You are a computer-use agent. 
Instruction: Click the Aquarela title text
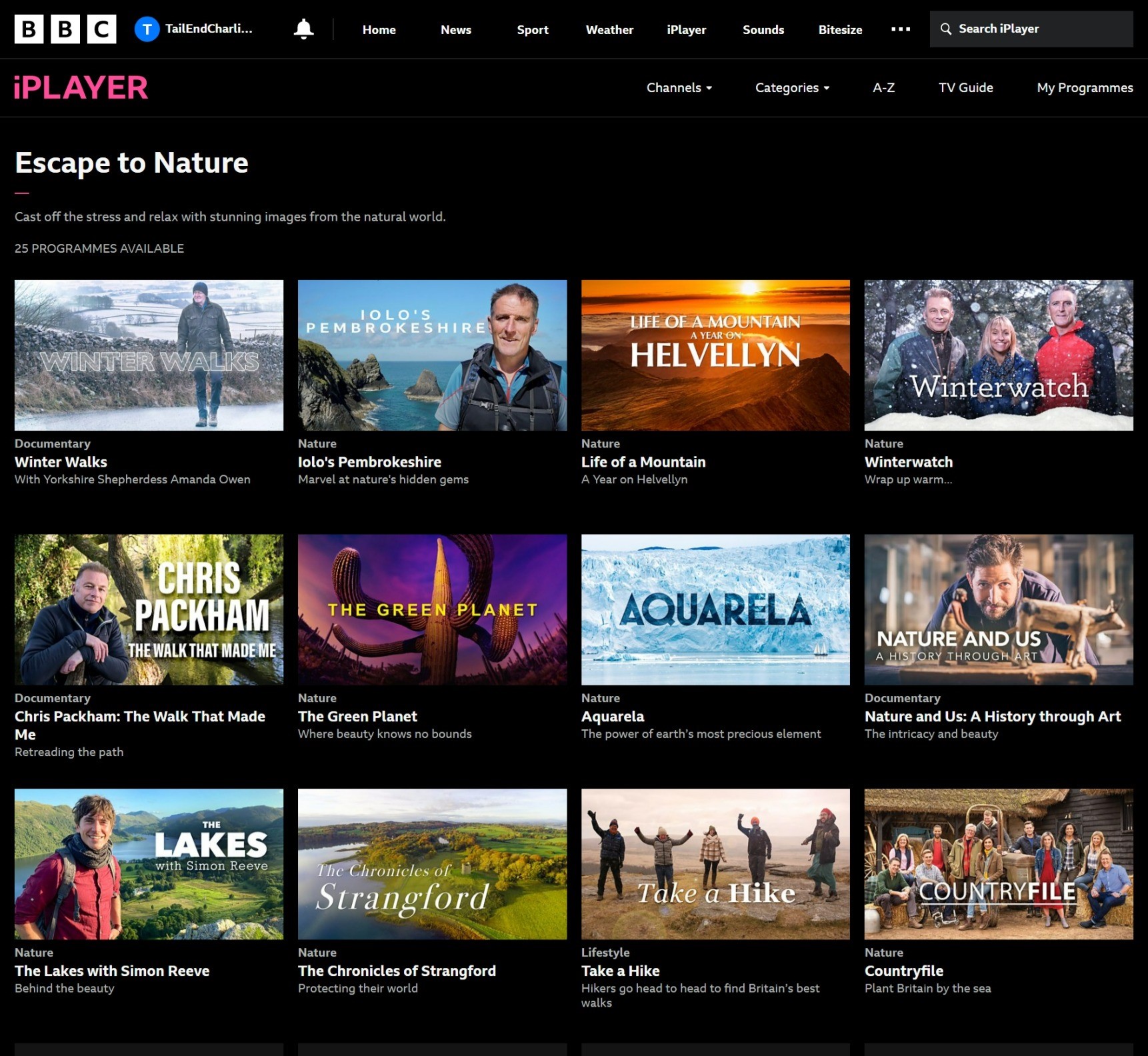point(613,717)
